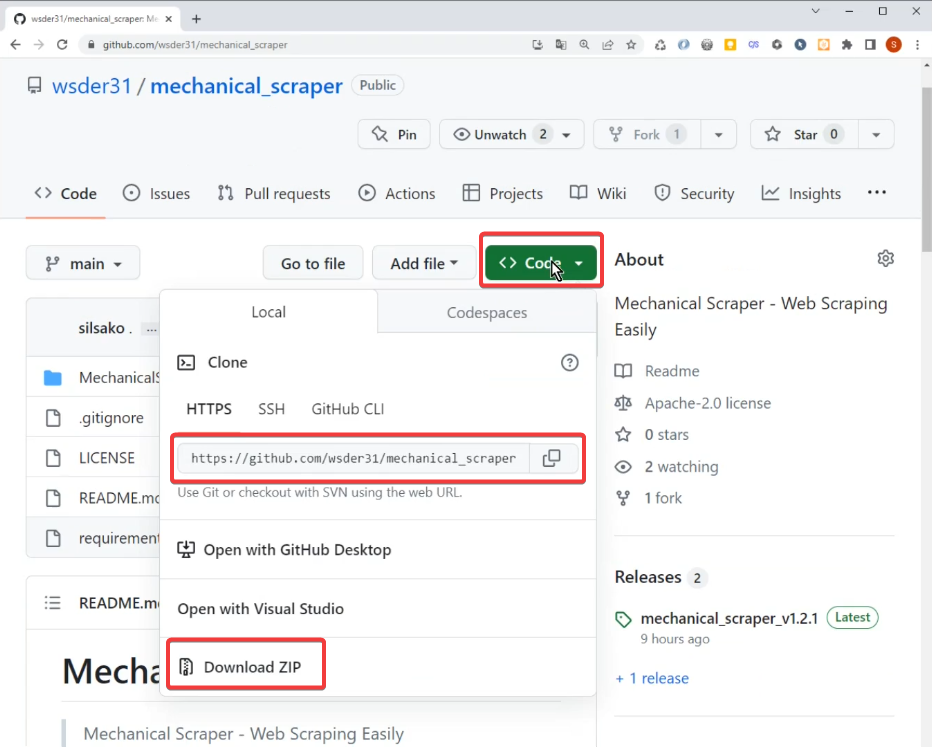Click the zoom magnifier icon in address bar

[584, 45]
